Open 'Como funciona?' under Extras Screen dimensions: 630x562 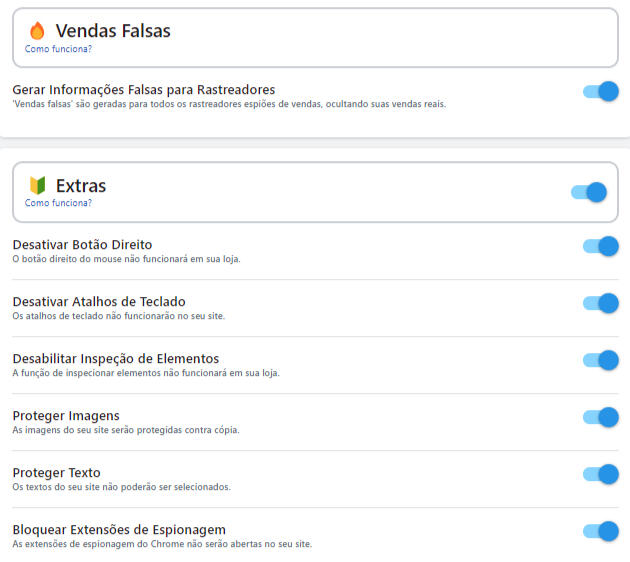tap(58, 203)
